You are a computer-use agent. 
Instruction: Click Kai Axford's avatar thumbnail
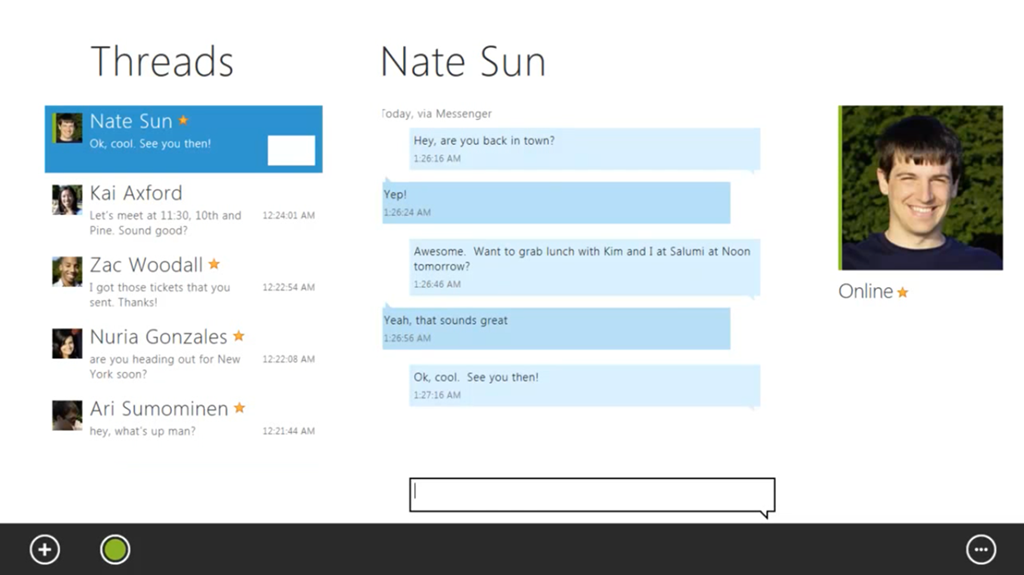67,199
